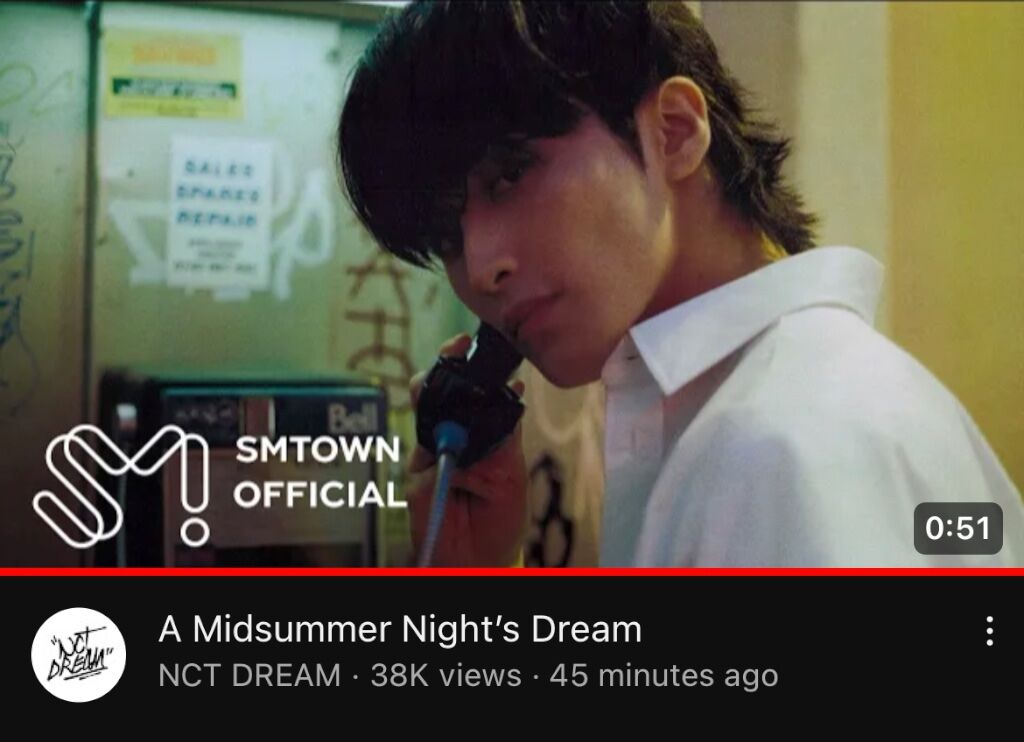Image resolution: width=1024 pixels, height=742 pixels.
Task: Play the A Midsummer Night's Dream video thumbnail
Action: click(512, 283)
